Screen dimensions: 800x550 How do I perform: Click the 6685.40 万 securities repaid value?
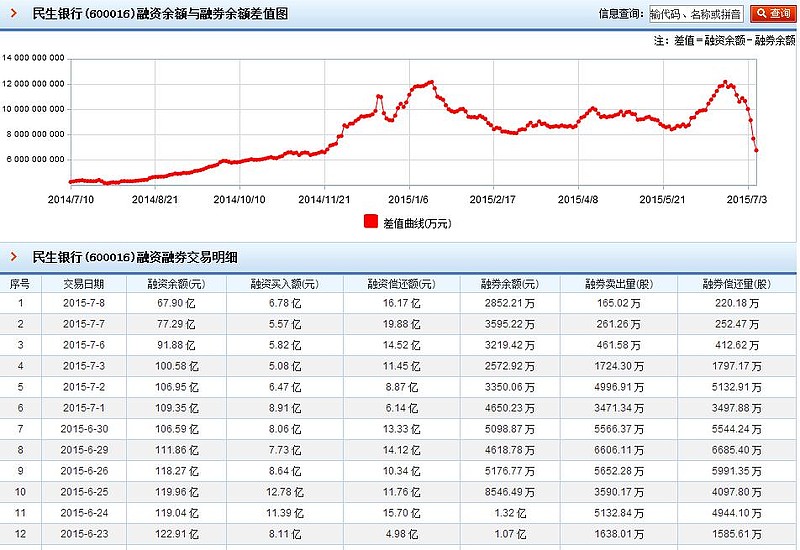click(737, 450)
